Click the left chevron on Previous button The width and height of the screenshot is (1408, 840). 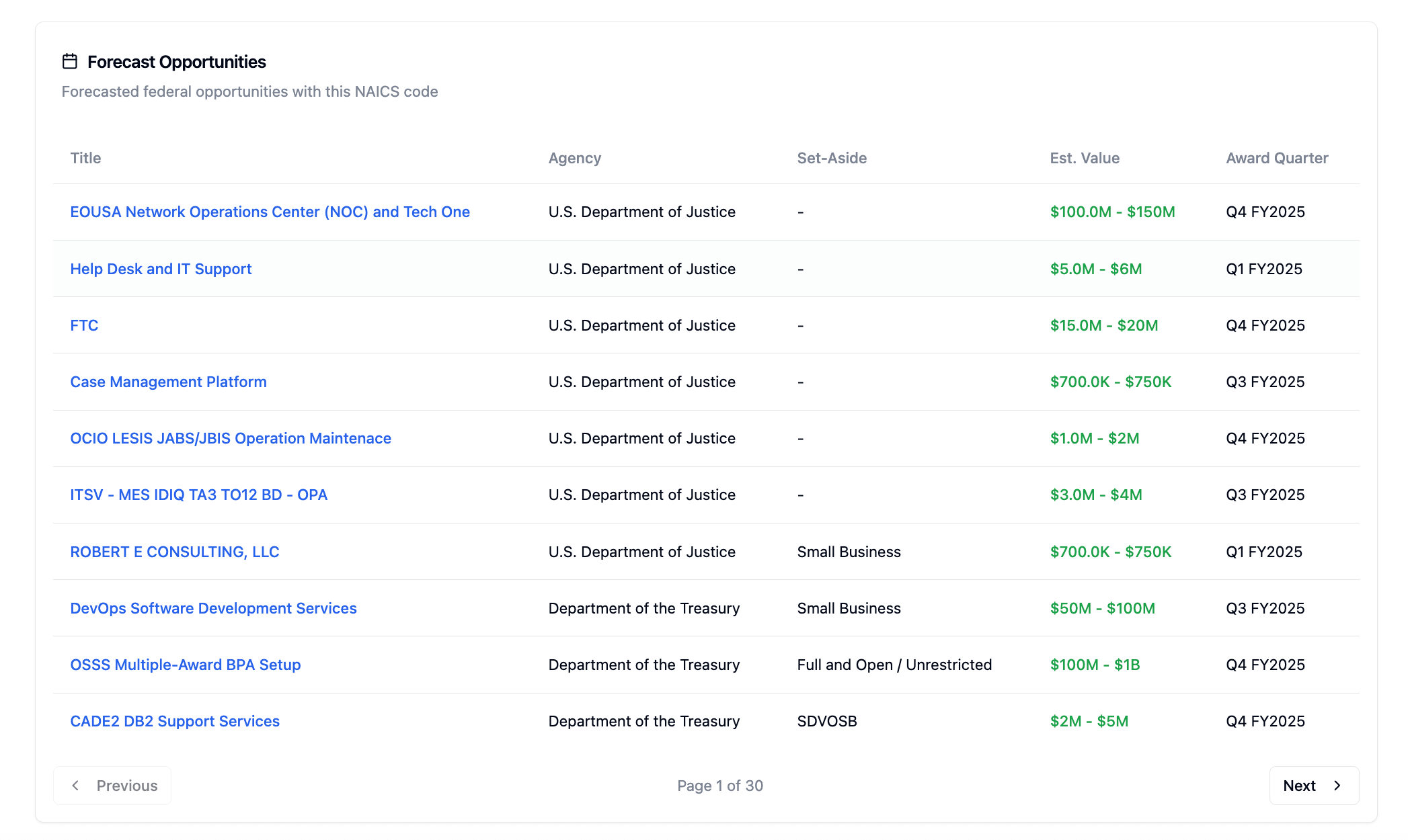[x=76, y=786]
